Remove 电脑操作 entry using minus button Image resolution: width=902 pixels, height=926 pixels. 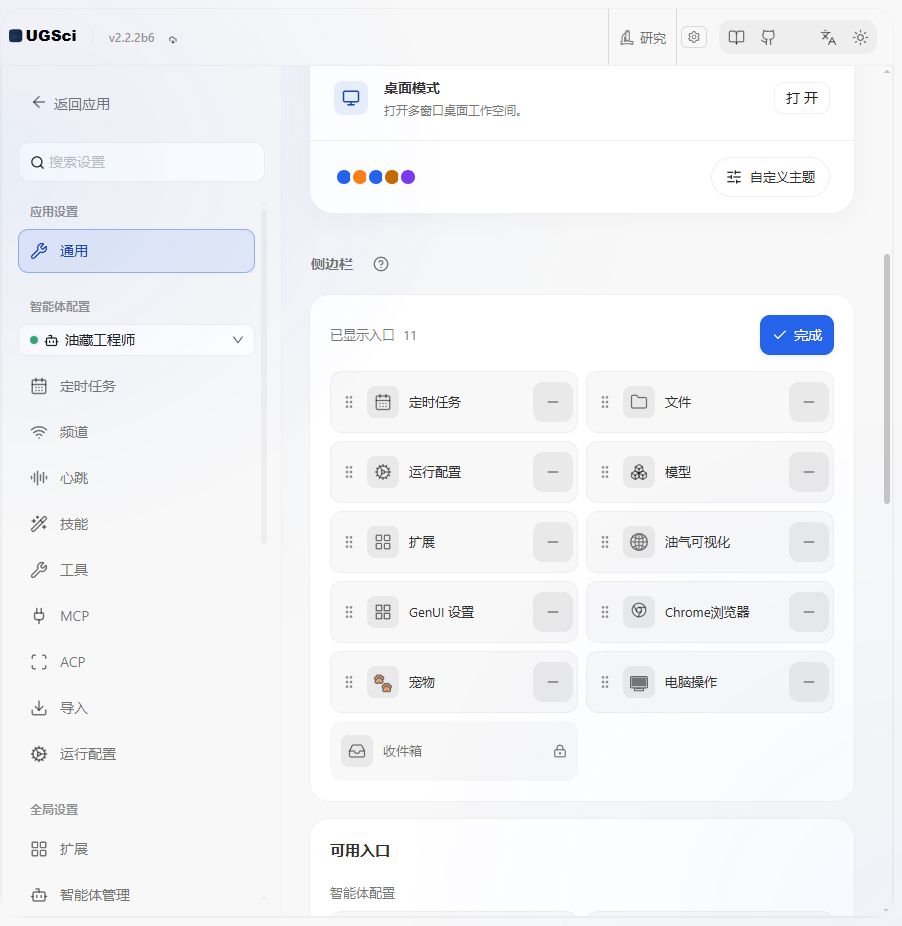(809, 682)
